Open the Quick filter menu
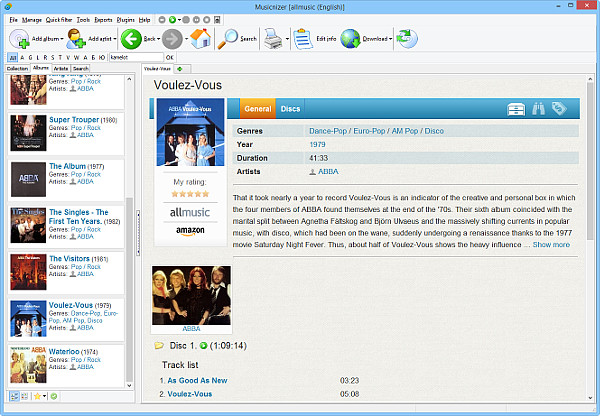Screen dimensions: 600x416 [59, 20]
